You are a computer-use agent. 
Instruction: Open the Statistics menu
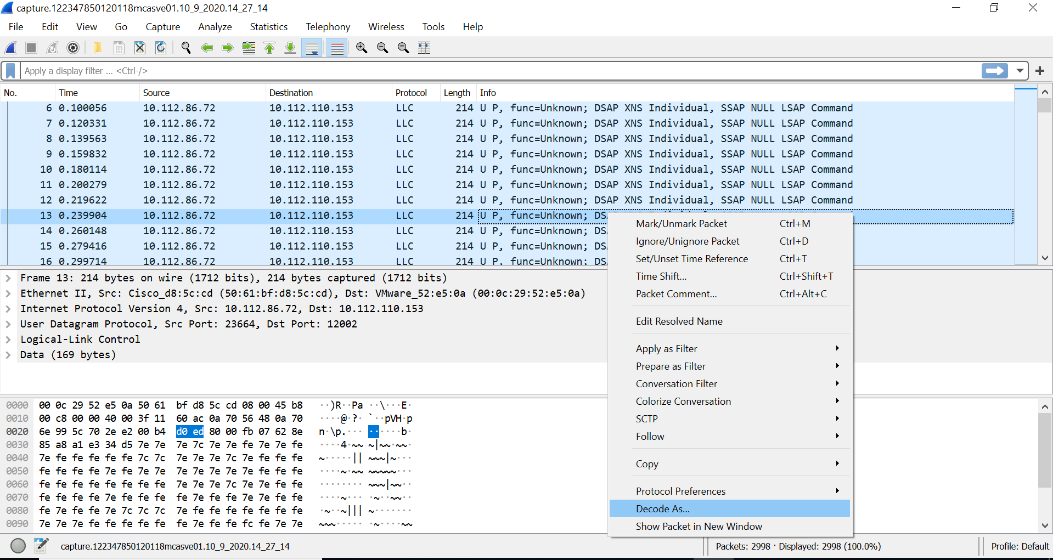pos(268,27)
